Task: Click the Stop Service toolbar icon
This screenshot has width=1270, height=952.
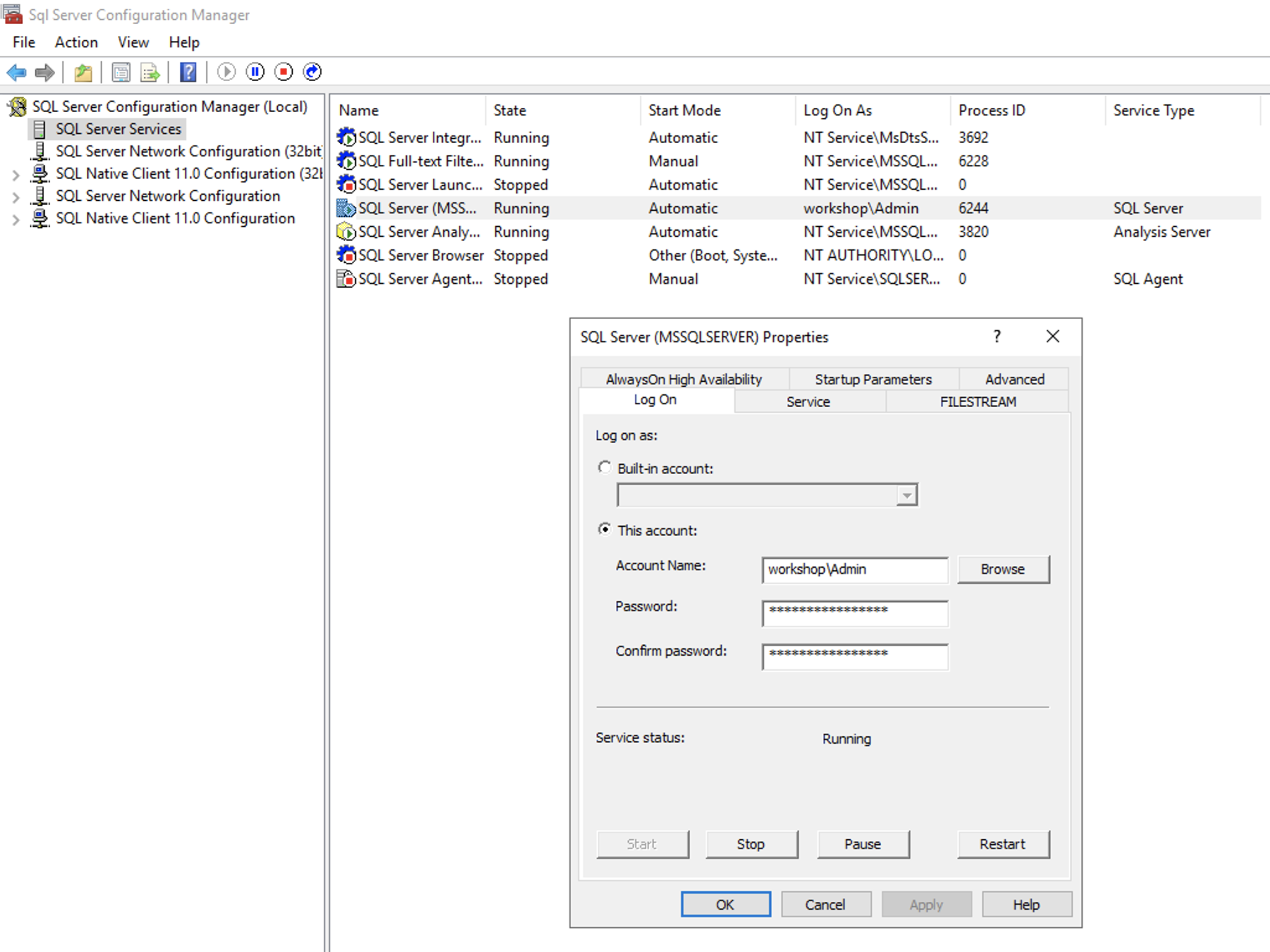Action: point(283,72)
